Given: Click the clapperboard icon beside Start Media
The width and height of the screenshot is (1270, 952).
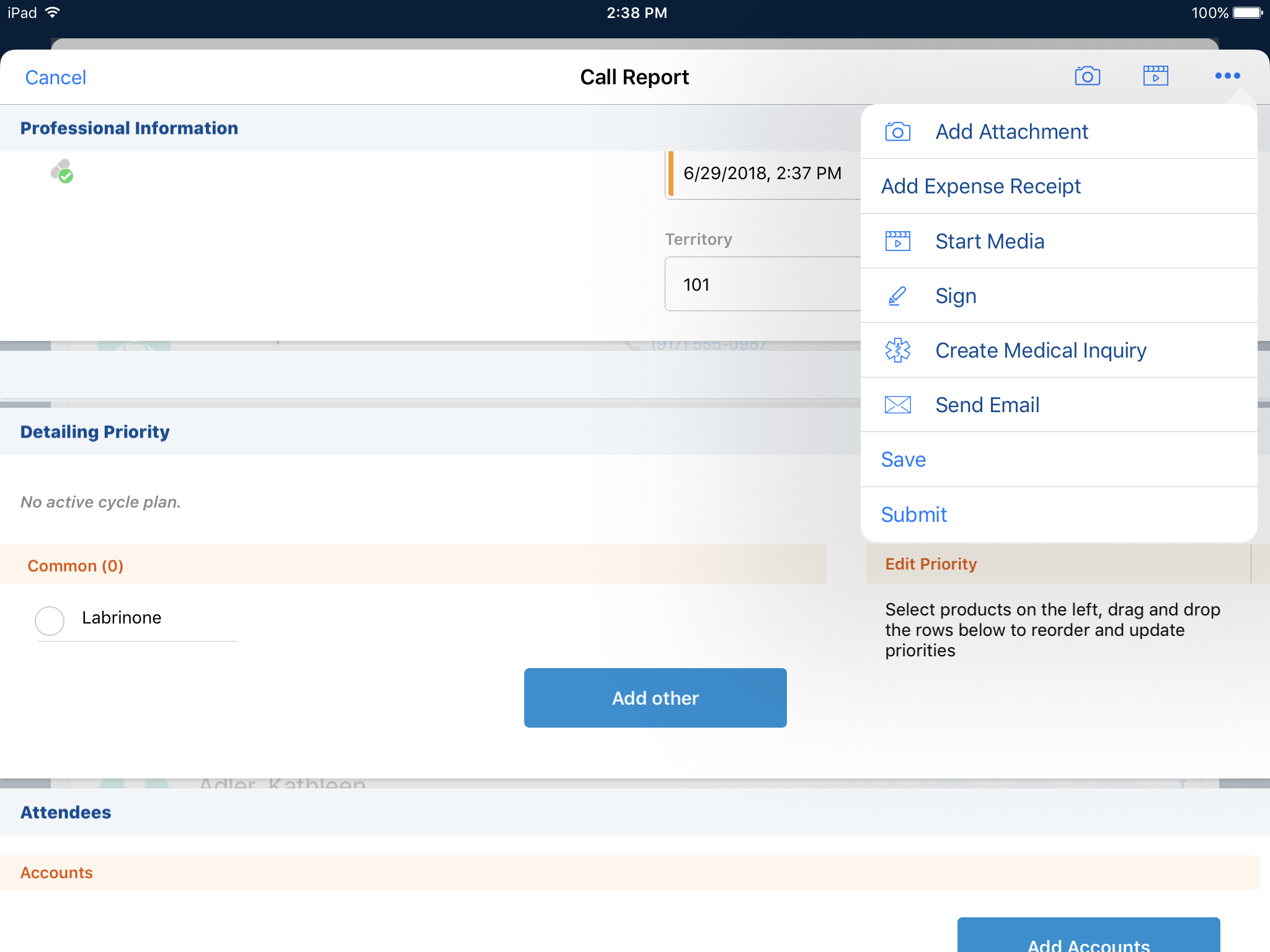Looking at the screenshot, I should 897,241.
